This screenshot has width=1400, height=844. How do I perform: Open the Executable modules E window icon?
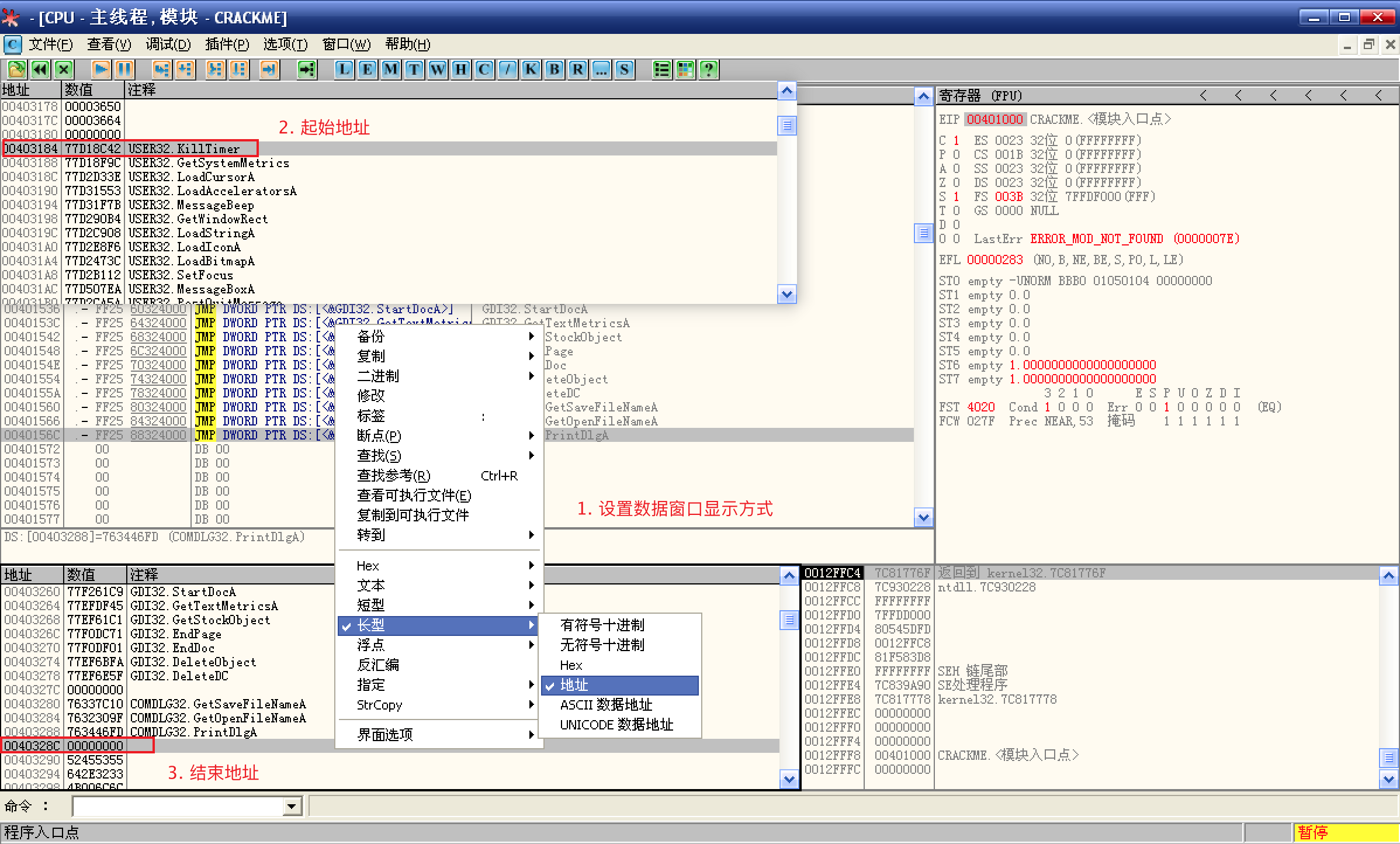pyautogui.click(x=368, y=70)
